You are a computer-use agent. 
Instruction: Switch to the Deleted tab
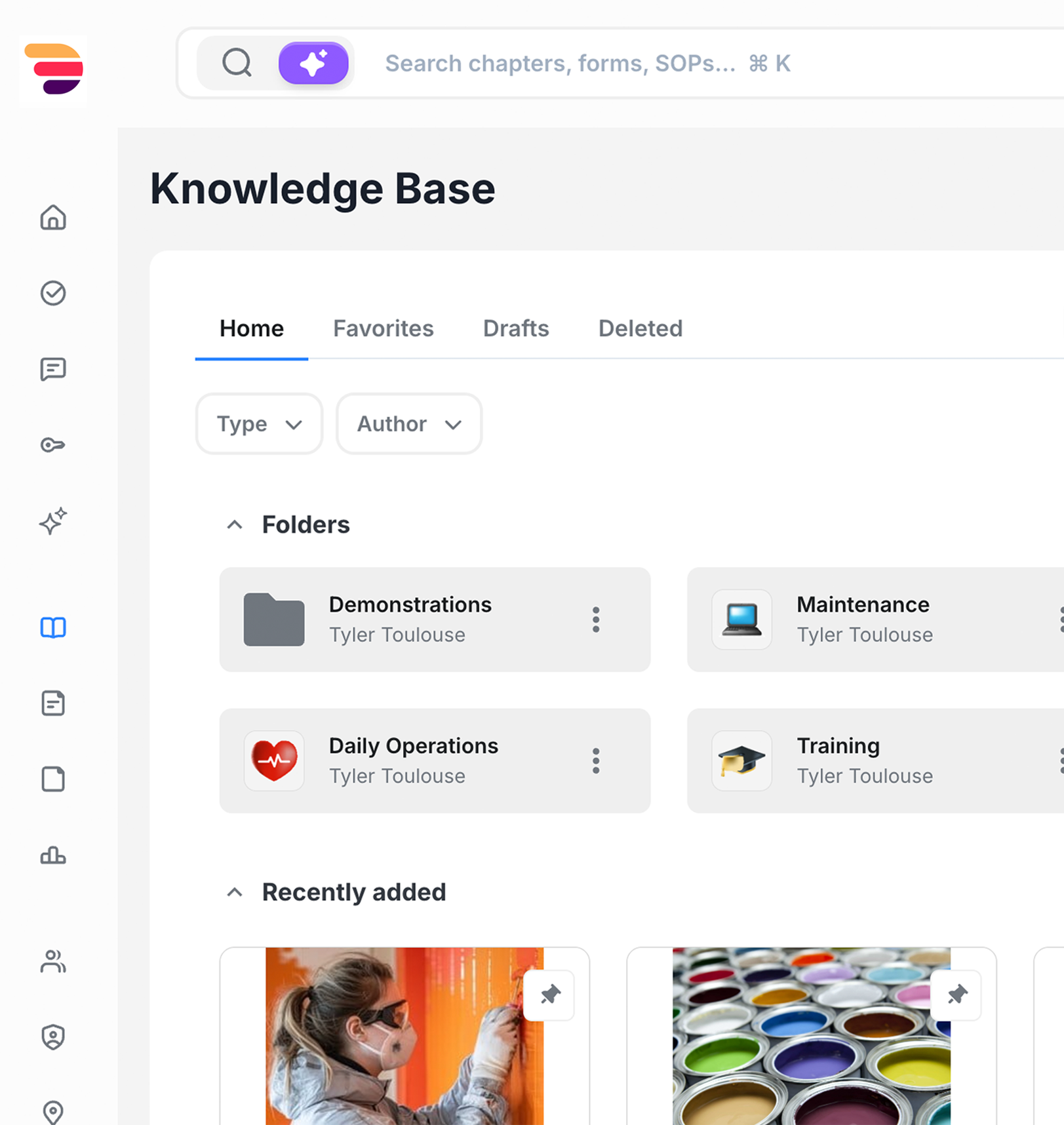640,328
